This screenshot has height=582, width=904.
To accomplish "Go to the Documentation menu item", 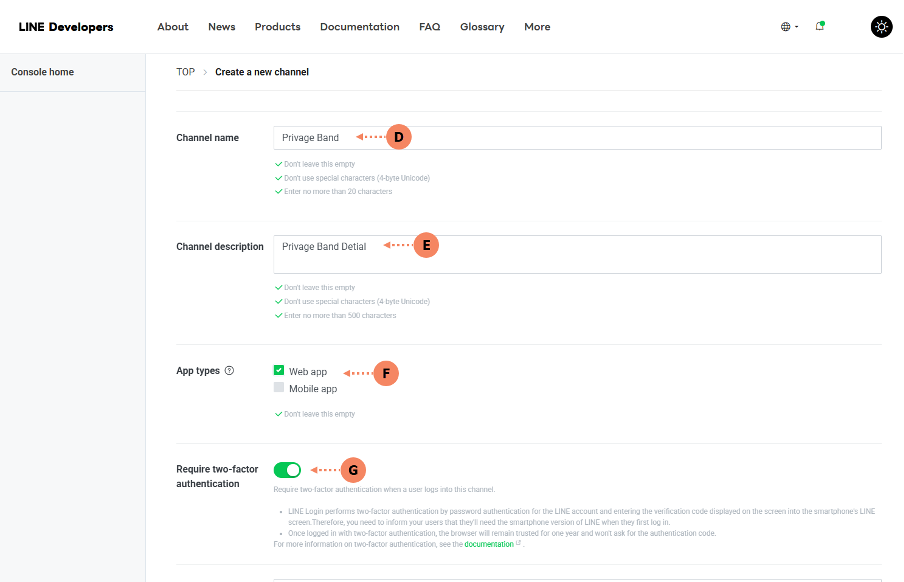I will point(359,27).
